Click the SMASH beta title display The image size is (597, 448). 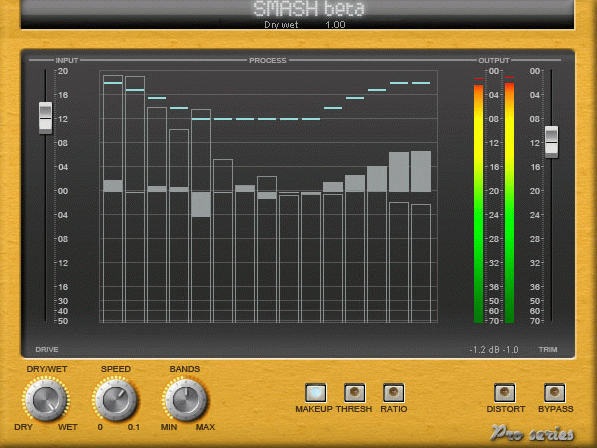click(x=309, y=9)
